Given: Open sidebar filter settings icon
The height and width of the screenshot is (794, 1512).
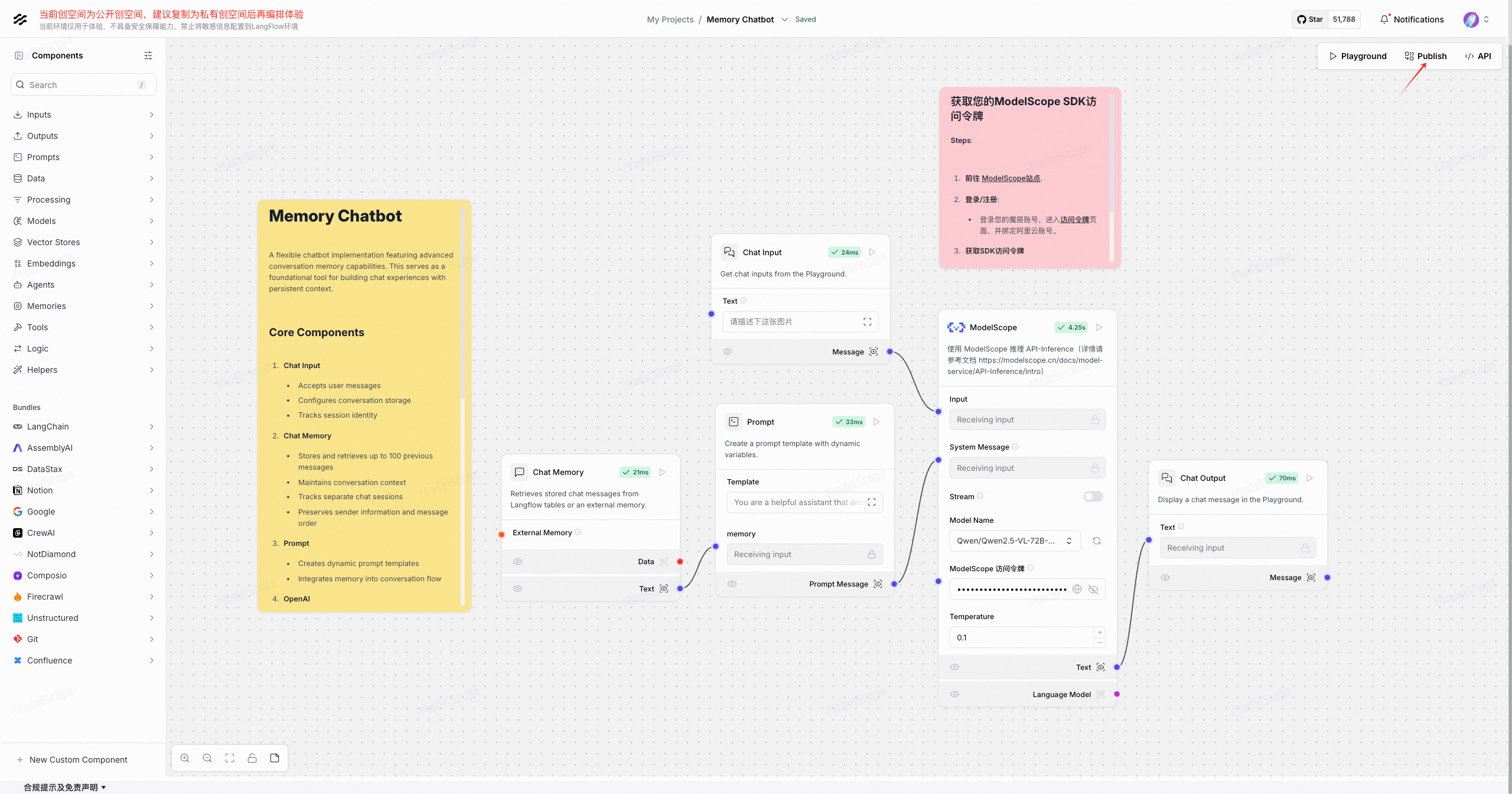Looking at the screenshot, I should 148,56.
